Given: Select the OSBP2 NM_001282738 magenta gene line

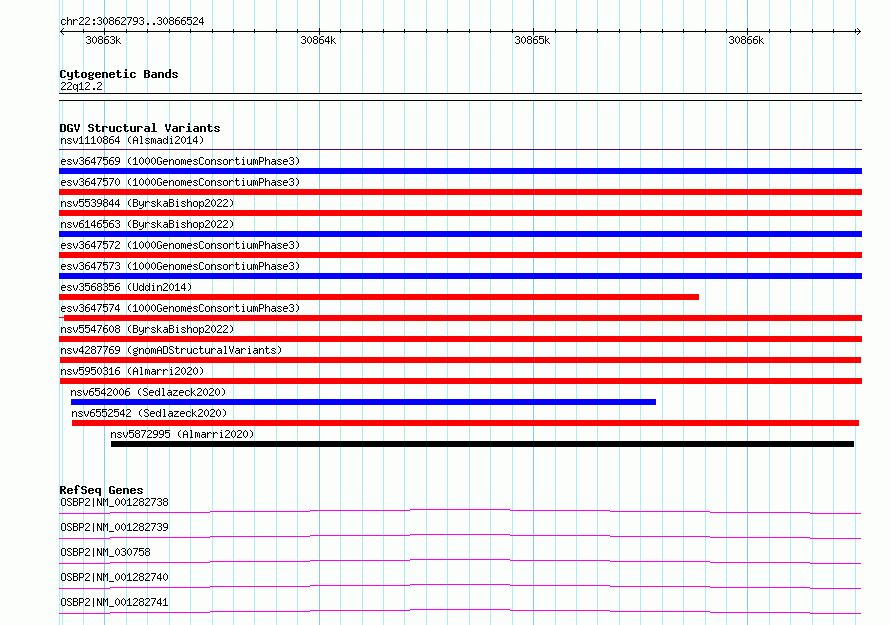Looking at the screenshot, I should click(460, 511).
